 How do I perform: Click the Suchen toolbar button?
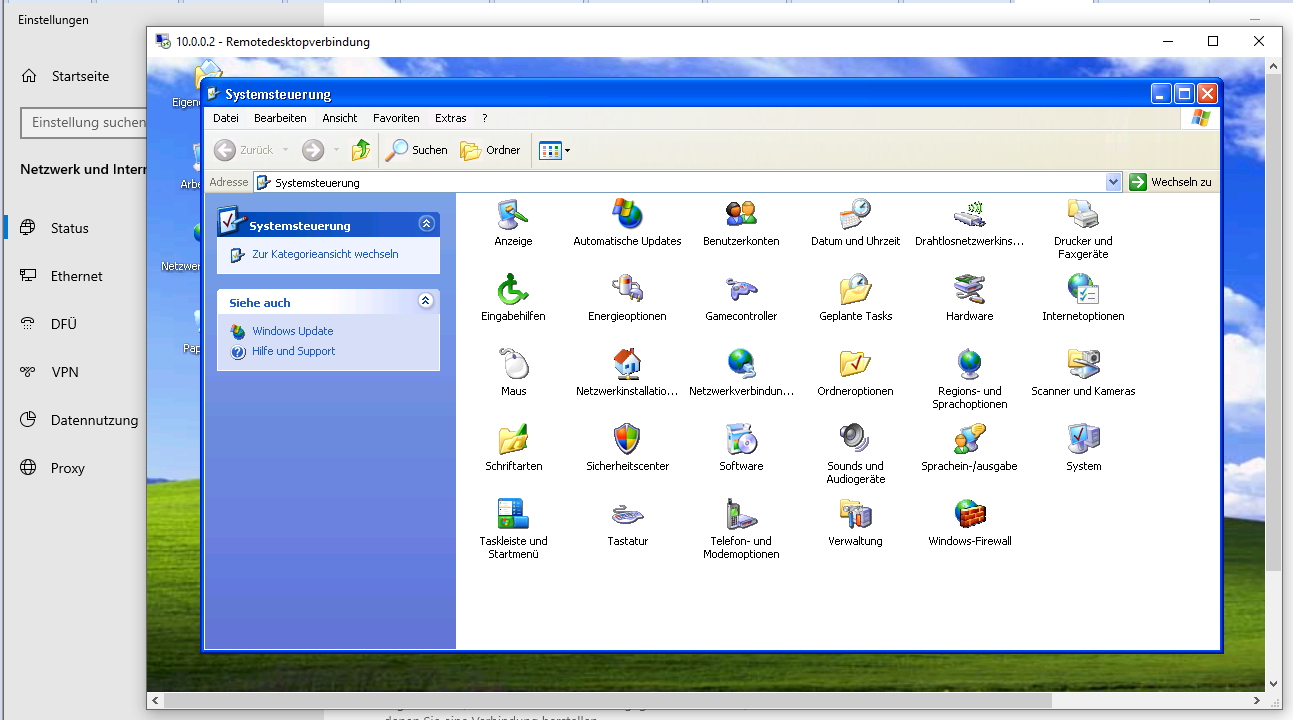point(417,150)
